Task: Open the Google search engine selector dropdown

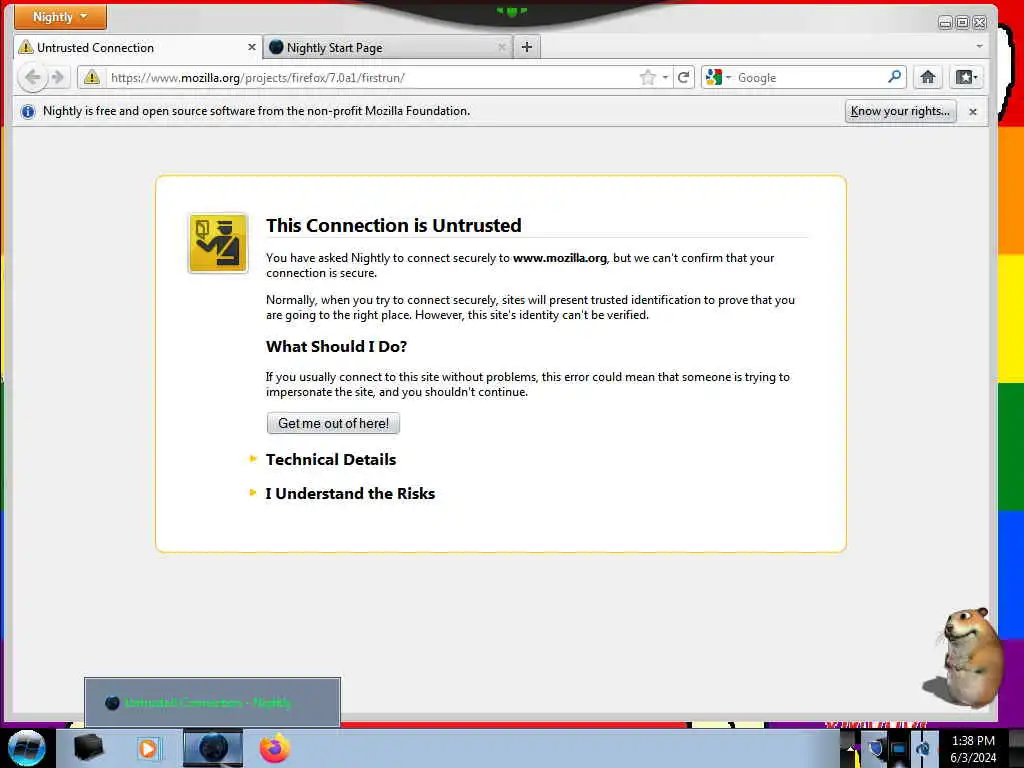Action: click(x=718, y=78)
